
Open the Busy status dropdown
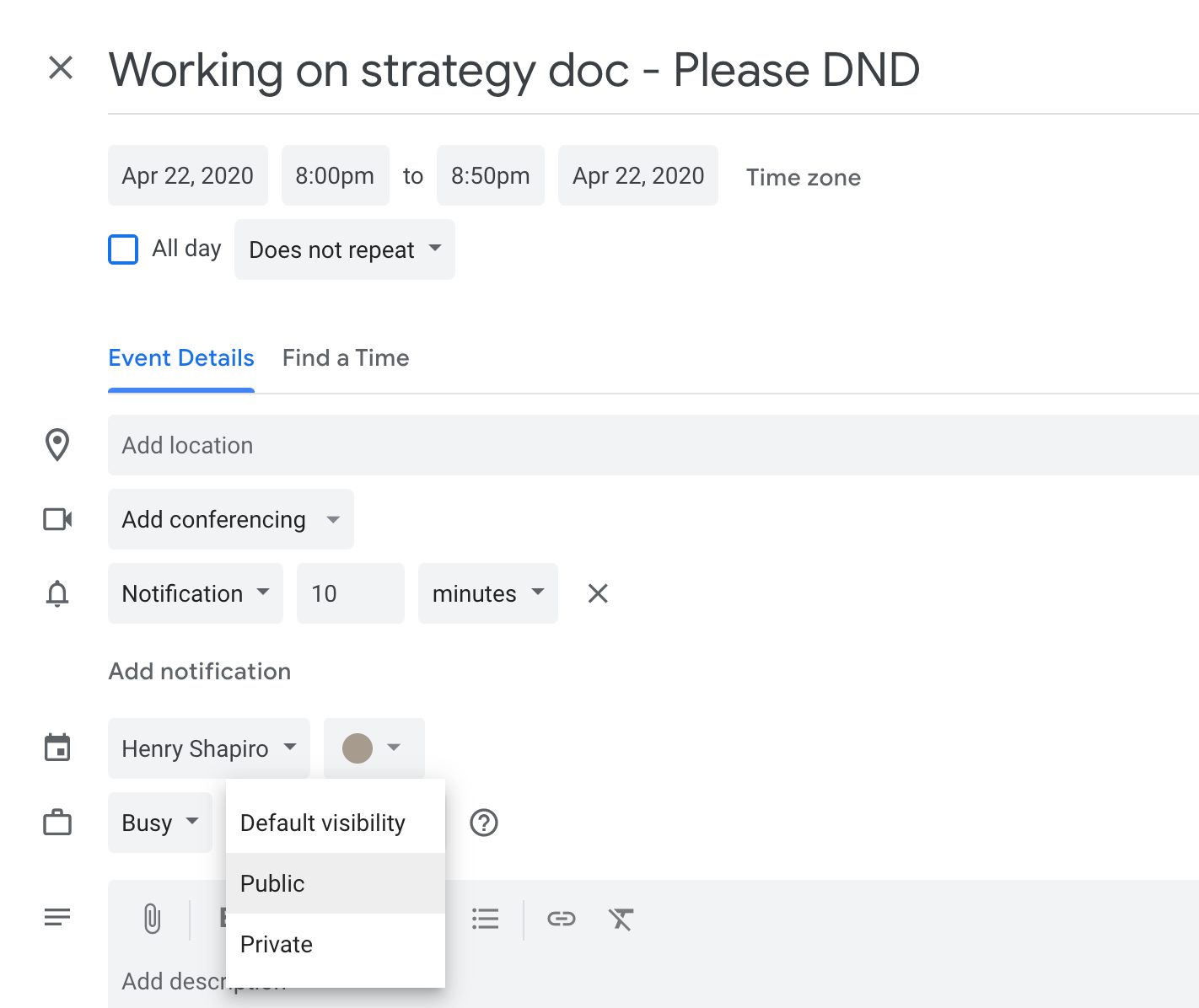159,823
